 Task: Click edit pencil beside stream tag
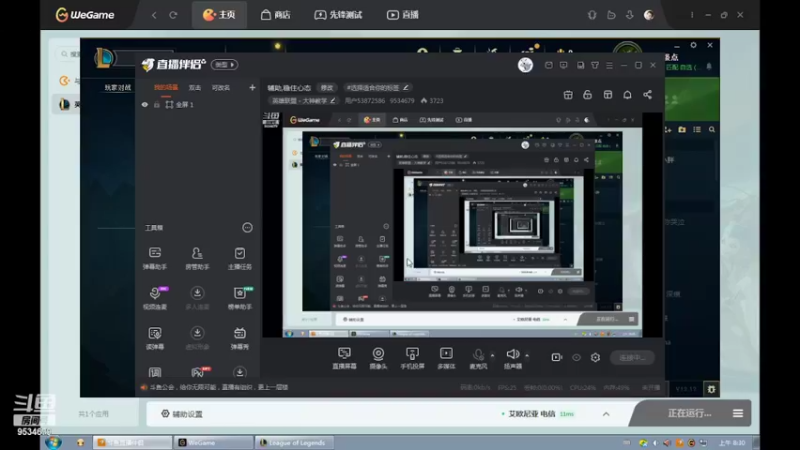tap(406, 88)
